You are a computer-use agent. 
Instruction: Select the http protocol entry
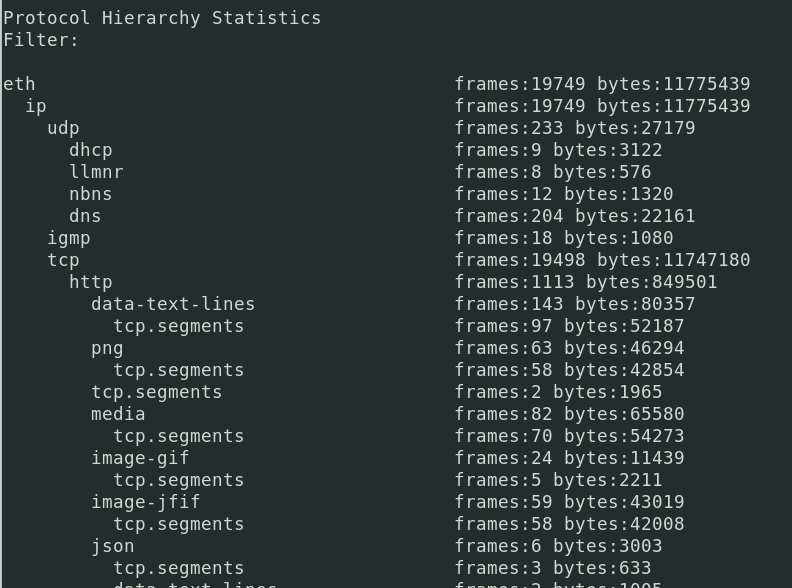tap(91, 282)
